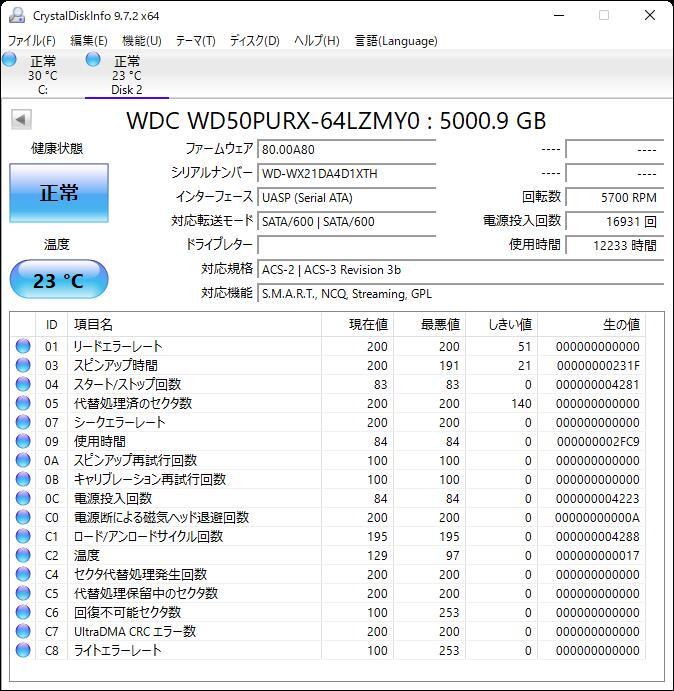Viewport: 674px width, 691px height.
Task: Click the ID column header
Action: click(52, 325)
